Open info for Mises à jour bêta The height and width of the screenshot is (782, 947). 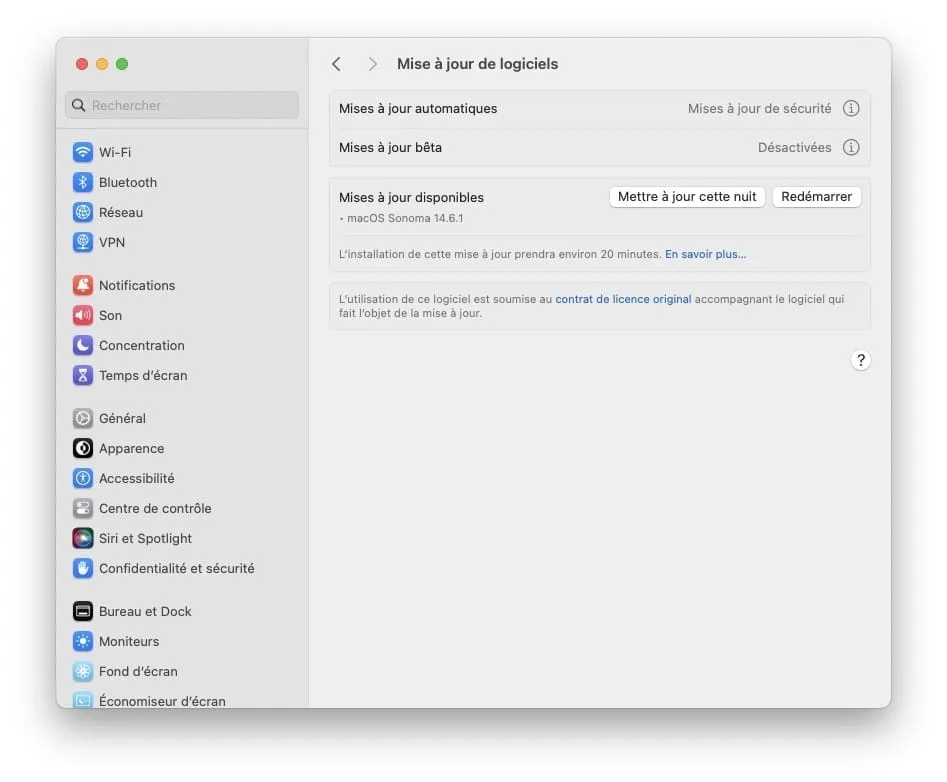(x=851, y=147)
